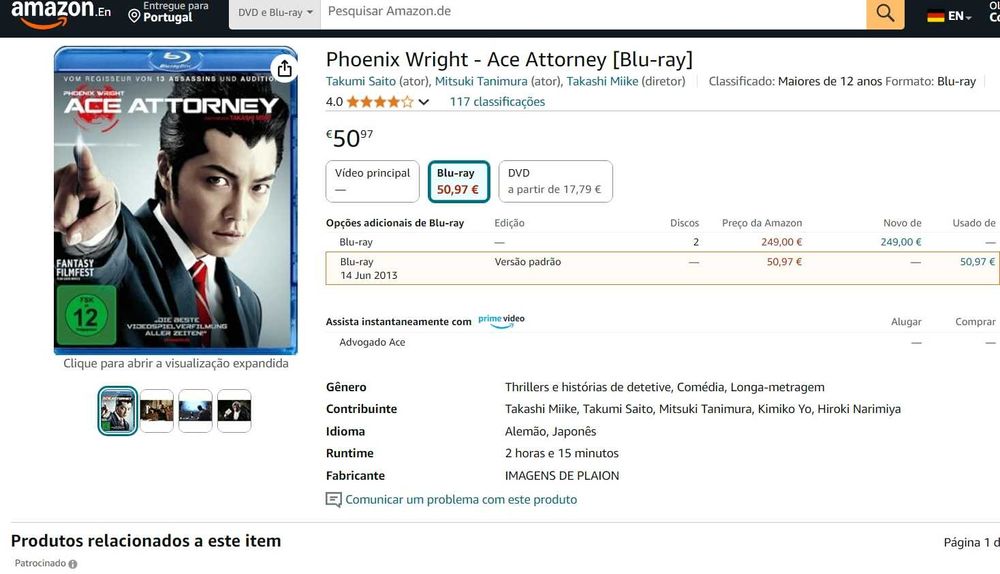Open the EN language selector dropdown
This screenshot has height=574, width=1000.
point(960,16)
